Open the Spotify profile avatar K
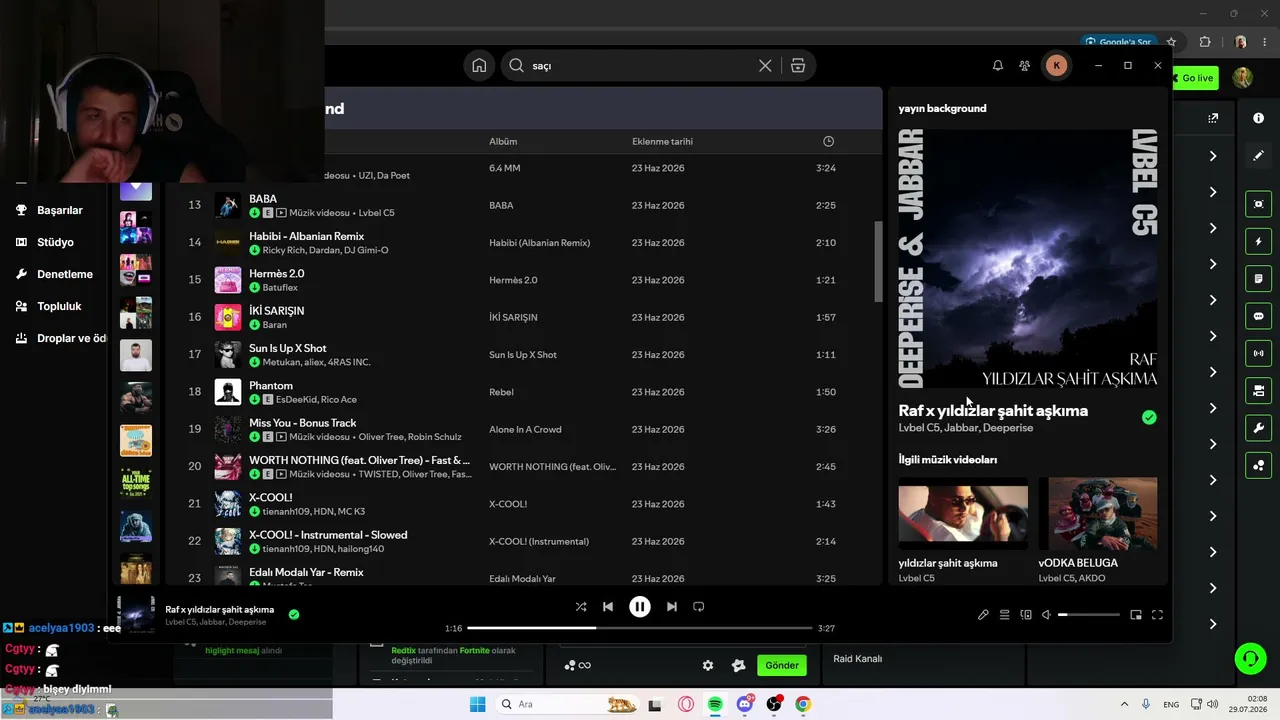This screenshot has height=720, width=1280. 1056,66
